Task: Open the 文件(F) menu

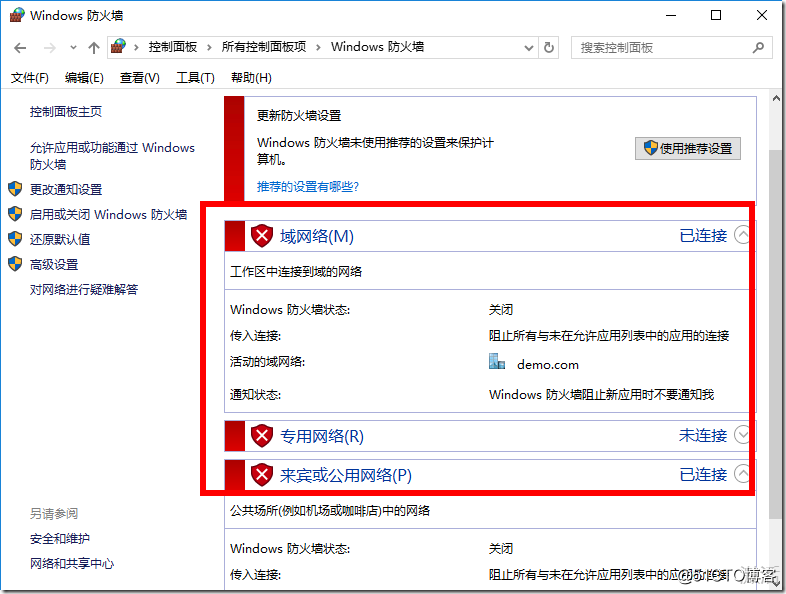Action: [30, 78]
